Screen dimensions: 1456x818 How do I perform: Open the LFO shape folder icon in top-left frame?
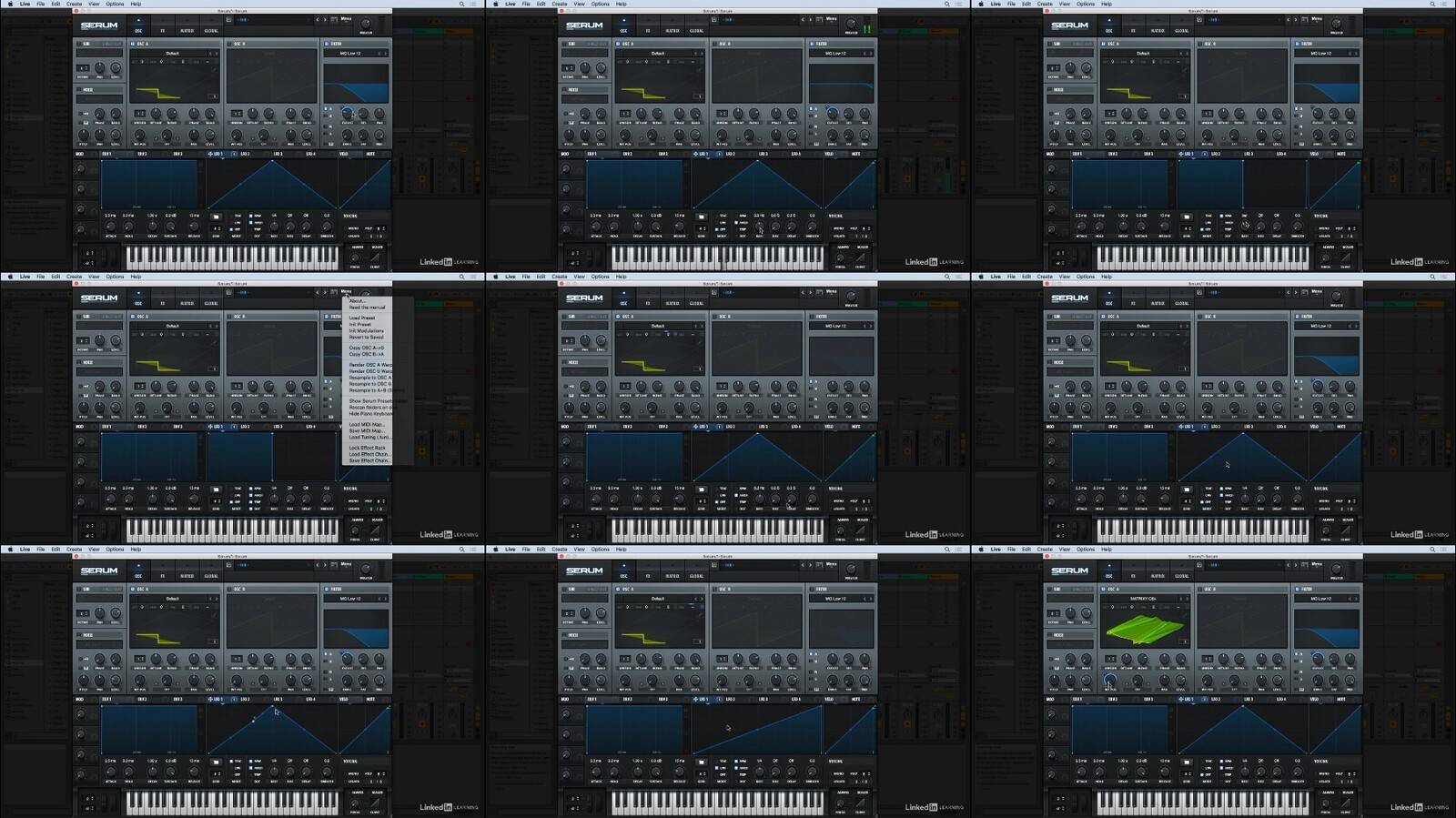click(x=216, y=217)
